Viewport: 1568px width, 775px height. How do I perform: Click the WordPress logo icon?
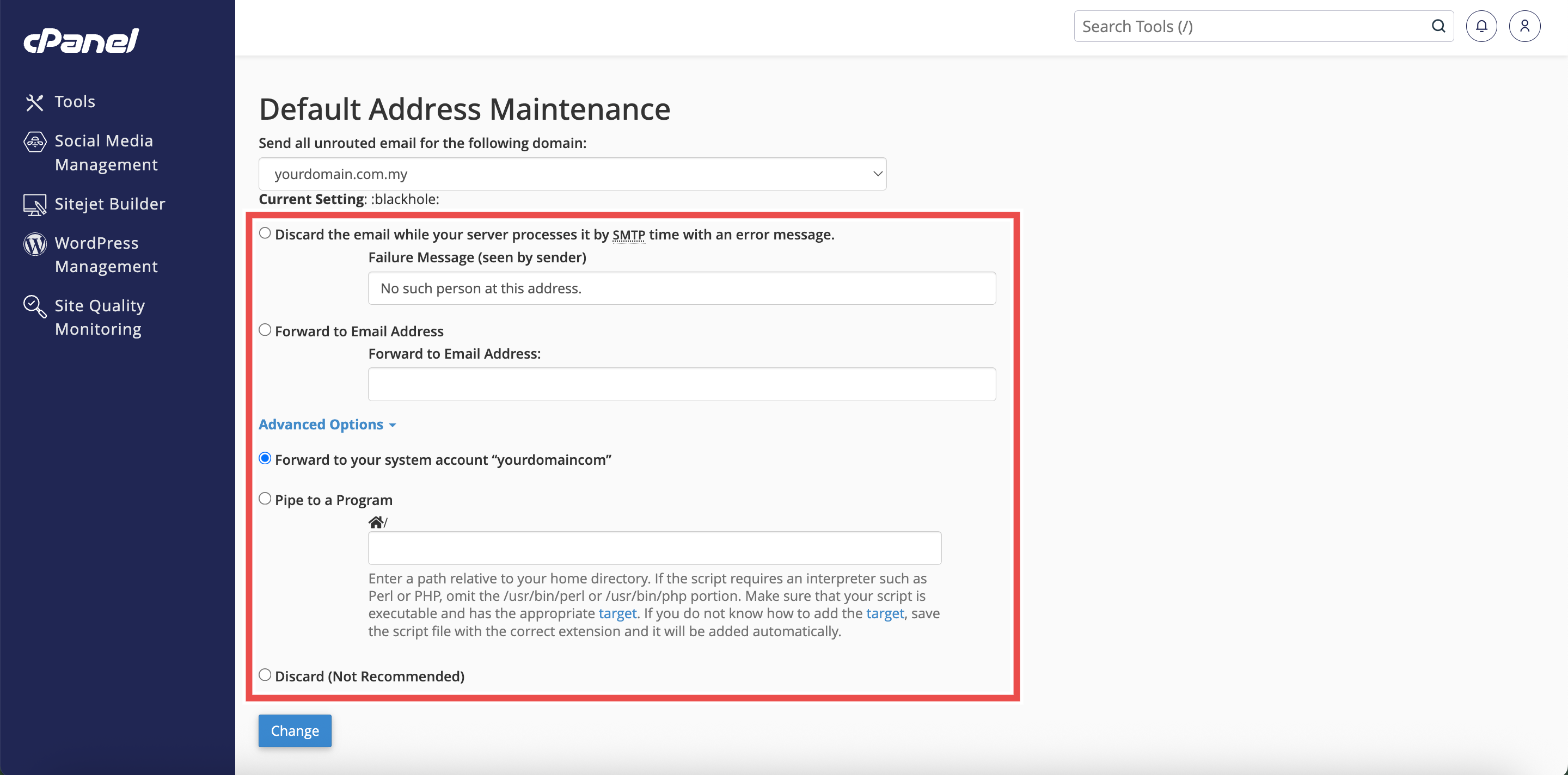pyautogui.click(x=35, y=244)
